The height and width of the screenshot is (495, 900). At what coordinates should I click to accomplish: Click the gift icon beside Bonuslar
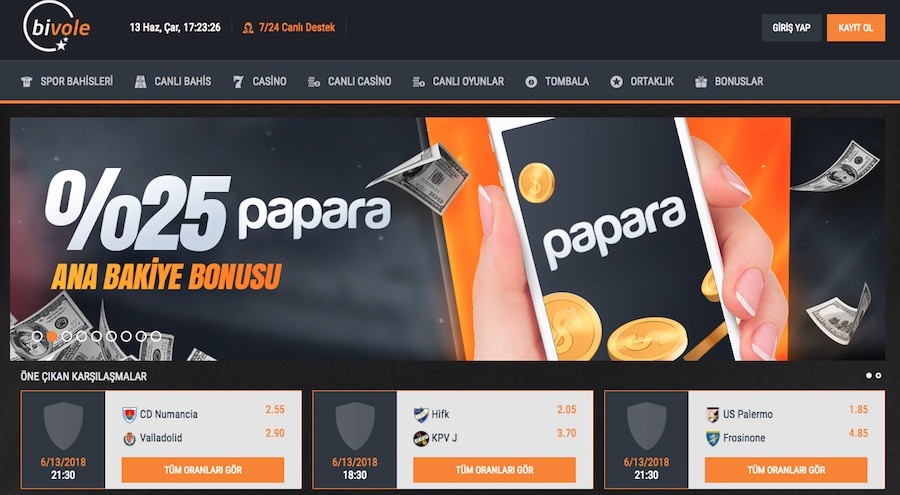(701, 82)
